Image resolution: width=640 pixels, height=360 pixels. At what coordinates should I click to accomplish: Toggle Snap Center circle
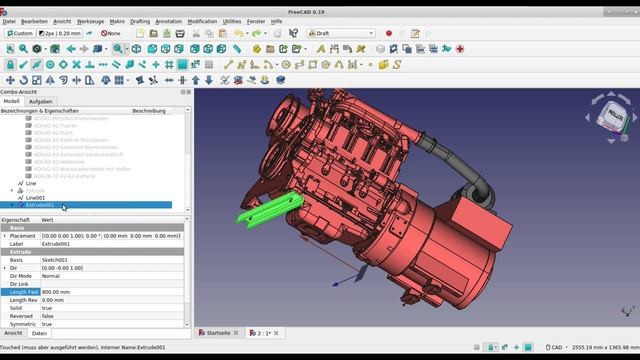click(x=50, y=64)
